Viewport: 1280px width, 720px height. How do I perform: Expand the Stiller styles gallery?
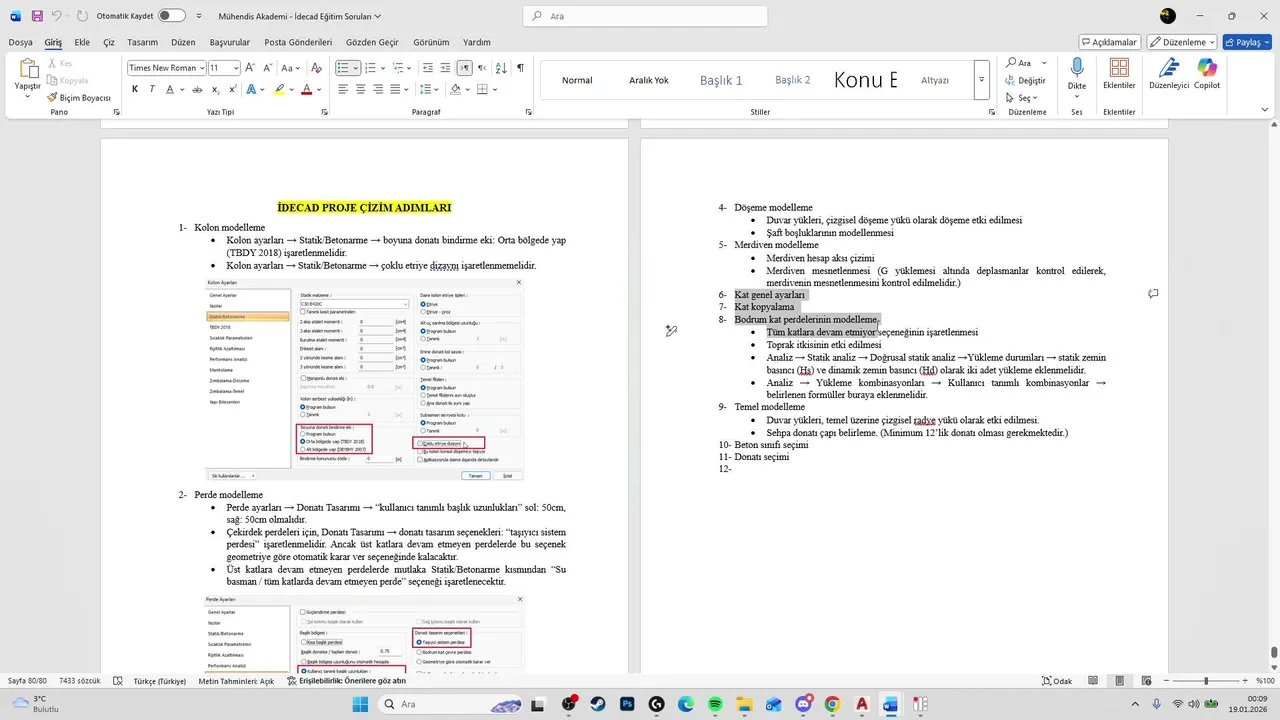click(x=982, y=80)
